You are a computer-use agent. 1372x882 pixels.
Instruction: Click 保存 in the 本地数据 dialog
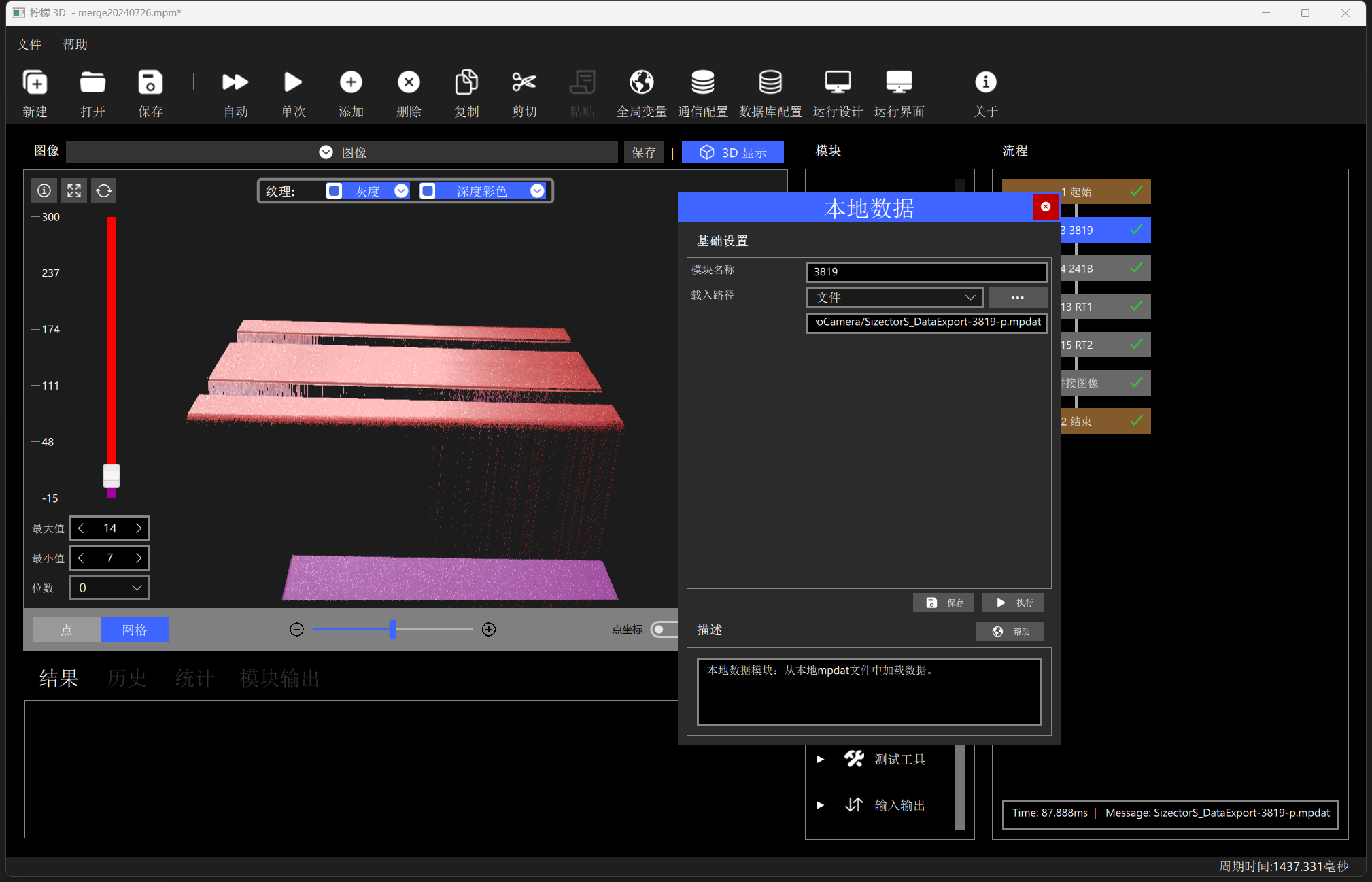[944, 603]
